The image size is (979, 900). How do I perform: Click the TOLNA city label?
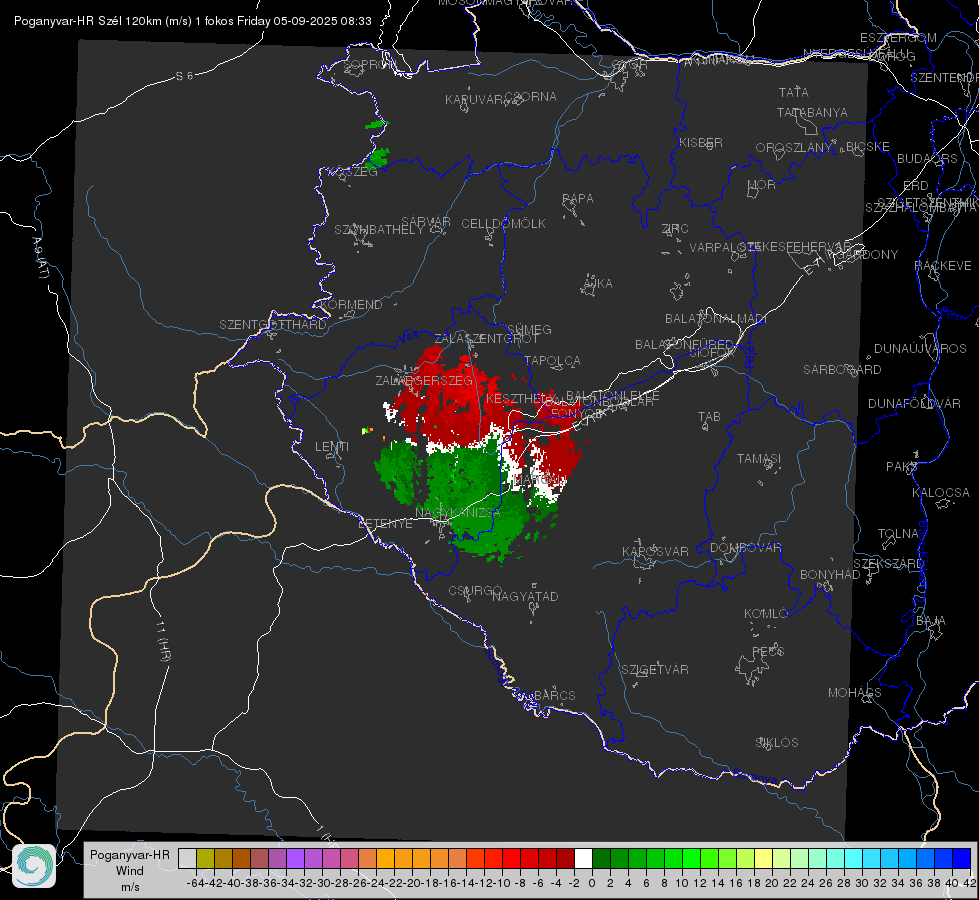coord(899,533)
